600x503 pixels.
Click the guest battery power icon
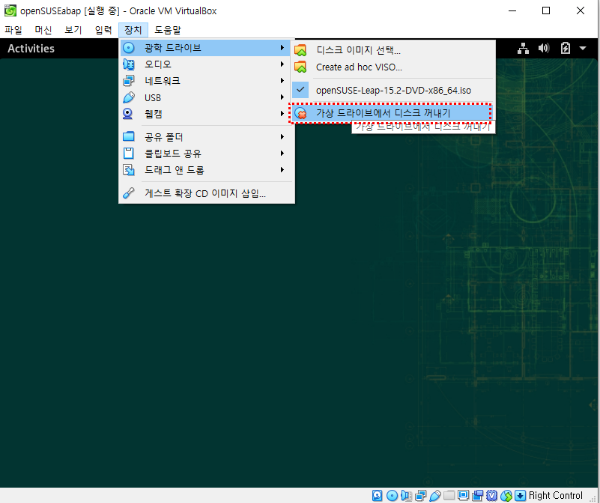[x=565, y=48]
